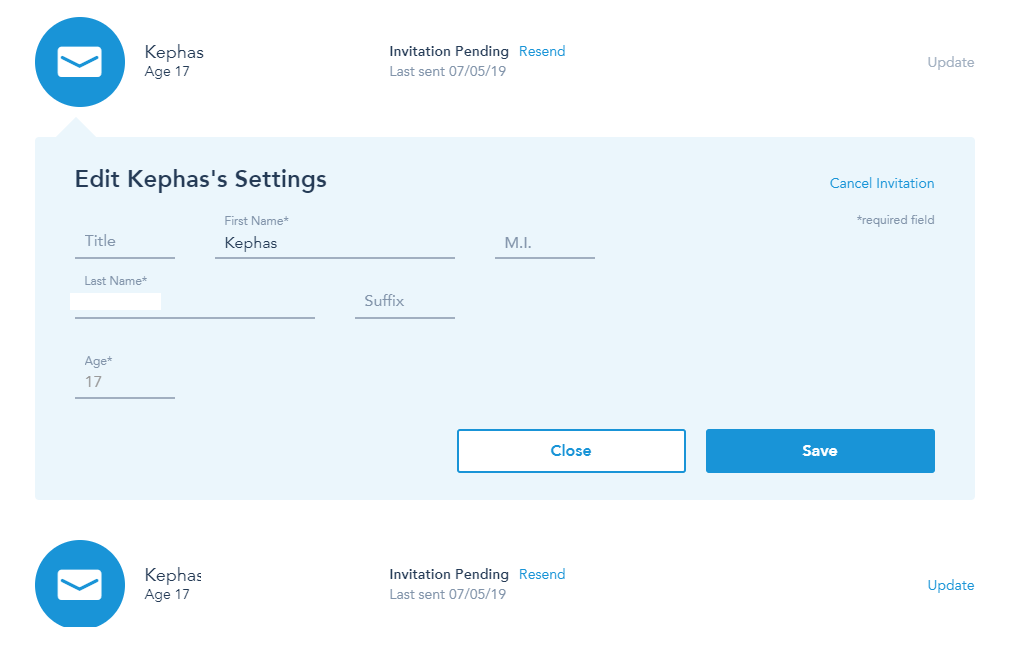
Task: Click Update for the Kephas entry below the panel
Action: pyautogui.click(x=950, y=585)
